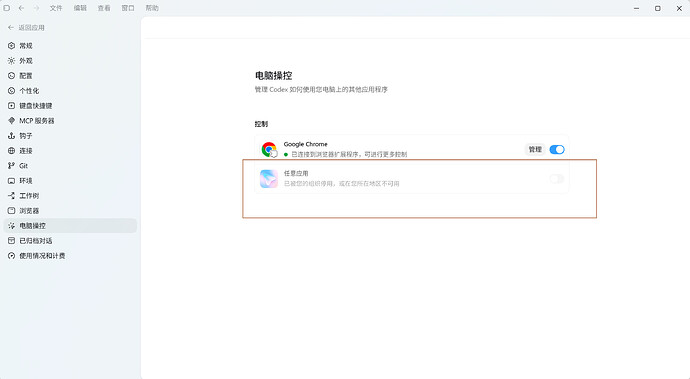The image size is (690, 379).
Task: Click the 已归档对话 archive icon
Action: (x=11, y=240)
